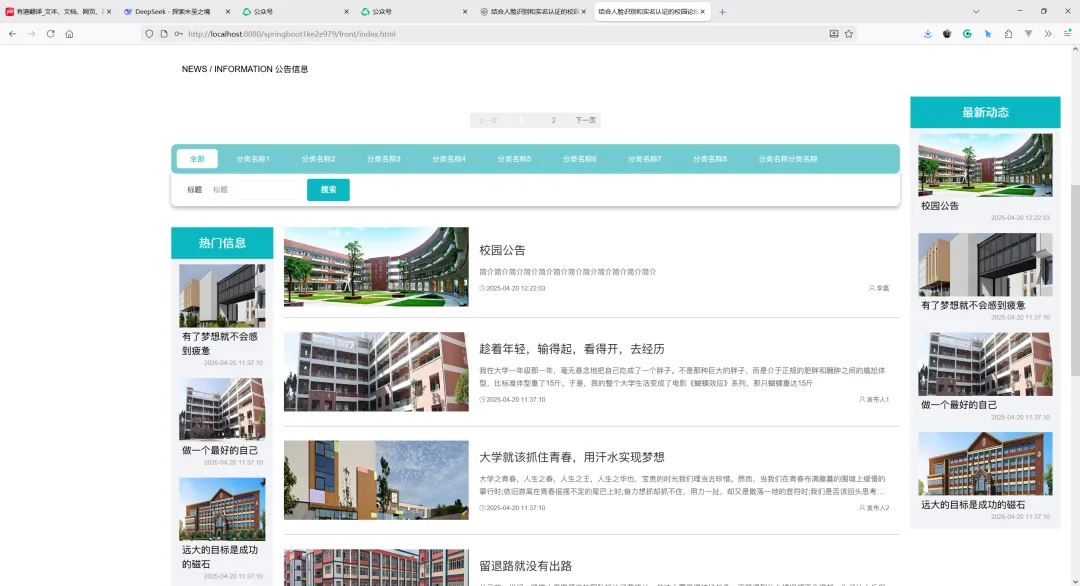This screenshot has height=586, width=1080.
Task: Click 远大的目标是成功的磁石 thumbnail in 最新动态
Action: 985,464
